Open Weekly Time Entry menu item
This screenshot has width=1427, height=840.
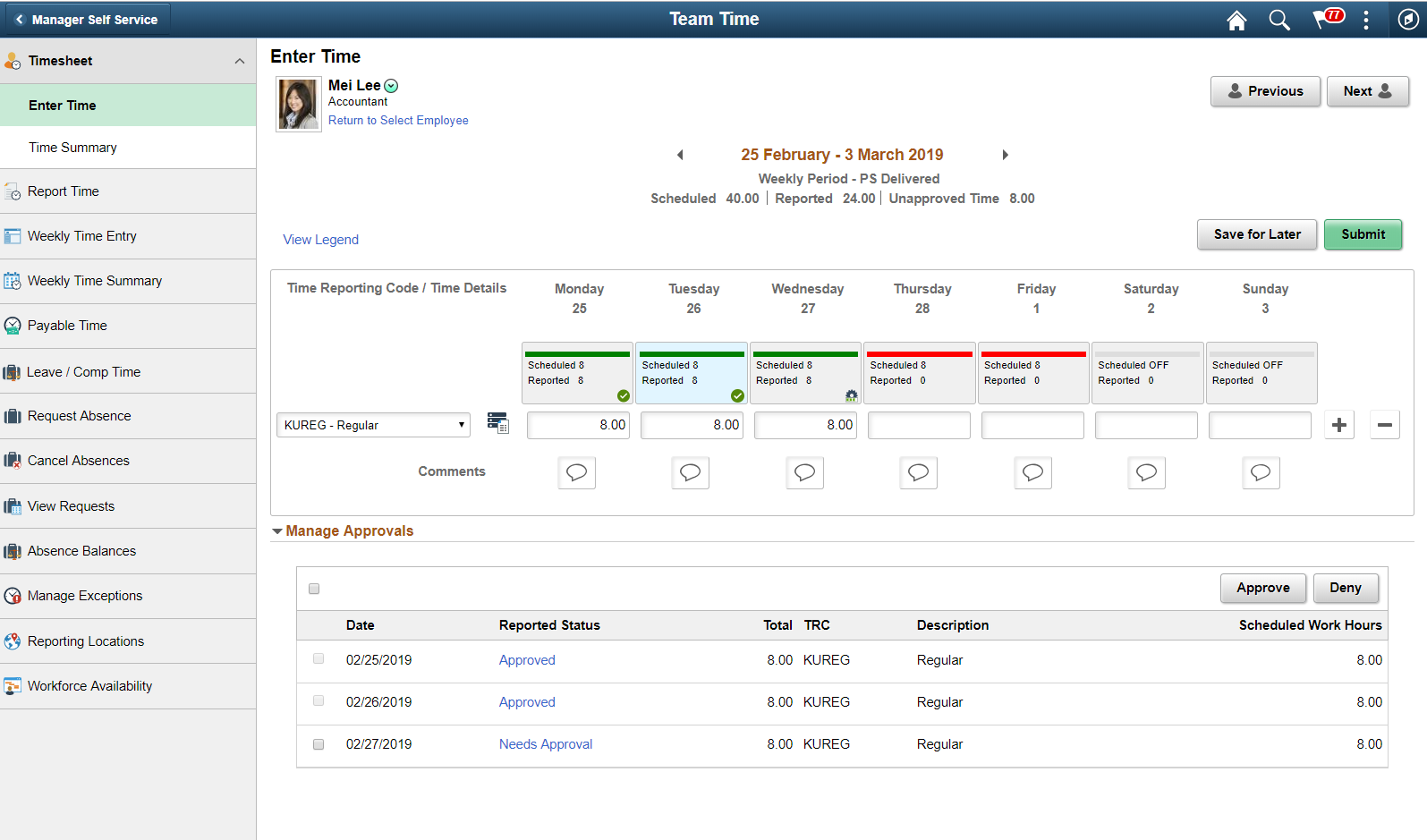(128, 236)
